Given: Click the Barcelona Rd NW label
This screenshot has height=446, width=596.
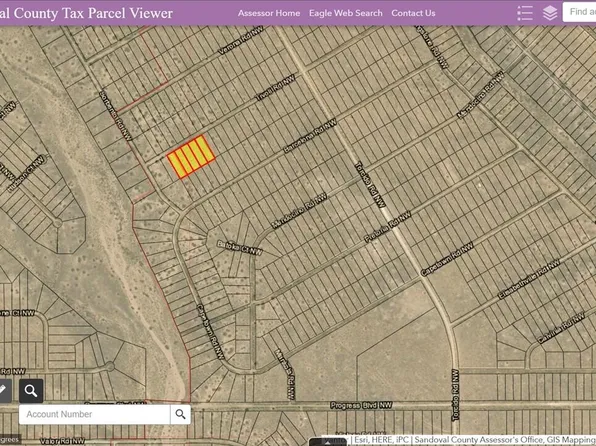Looking at the screenshot, I should [x=310, y=136].
